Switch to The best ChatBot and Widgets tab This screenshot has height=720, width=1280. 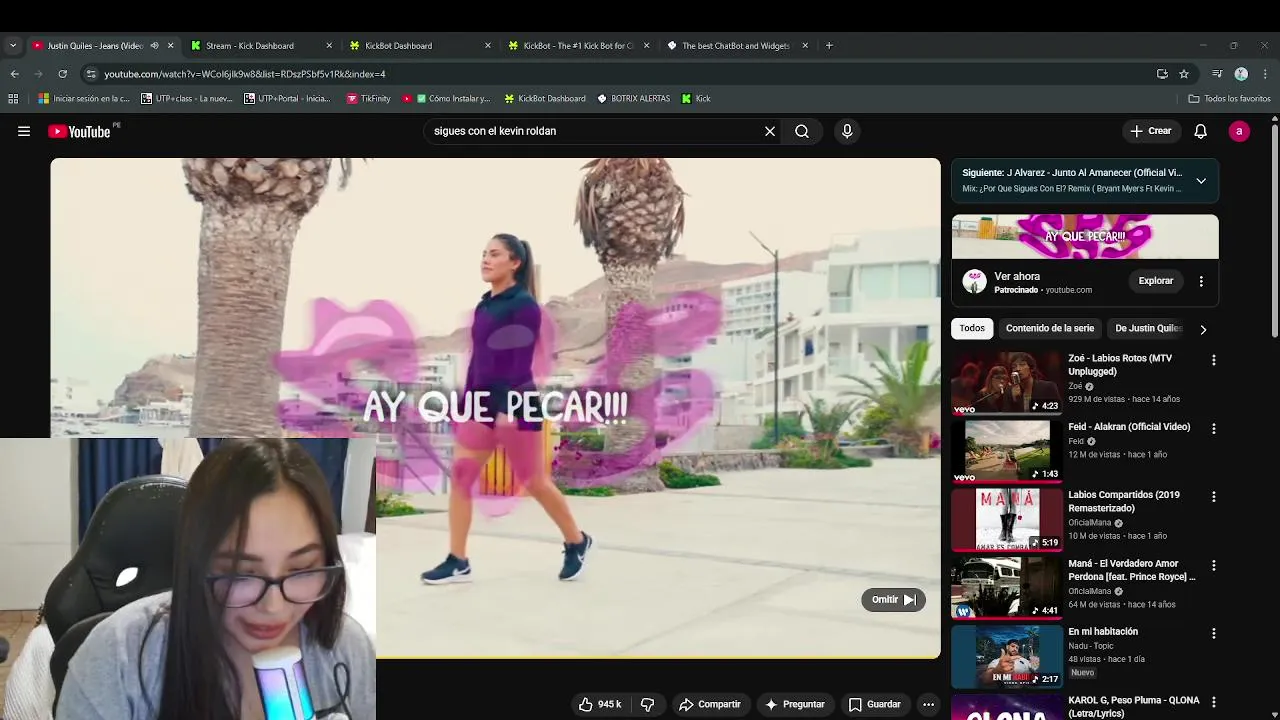coord(737,45)
